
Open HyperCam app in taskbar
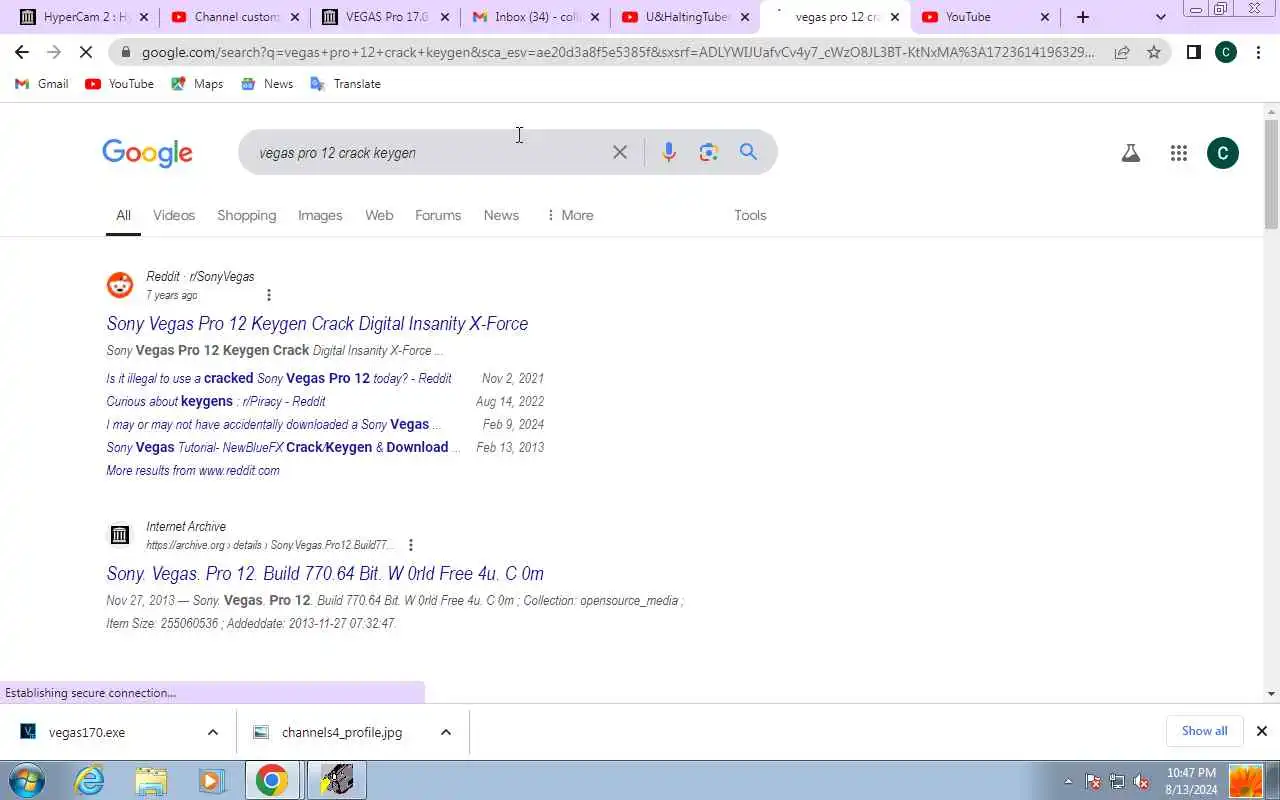pos(337,780)
